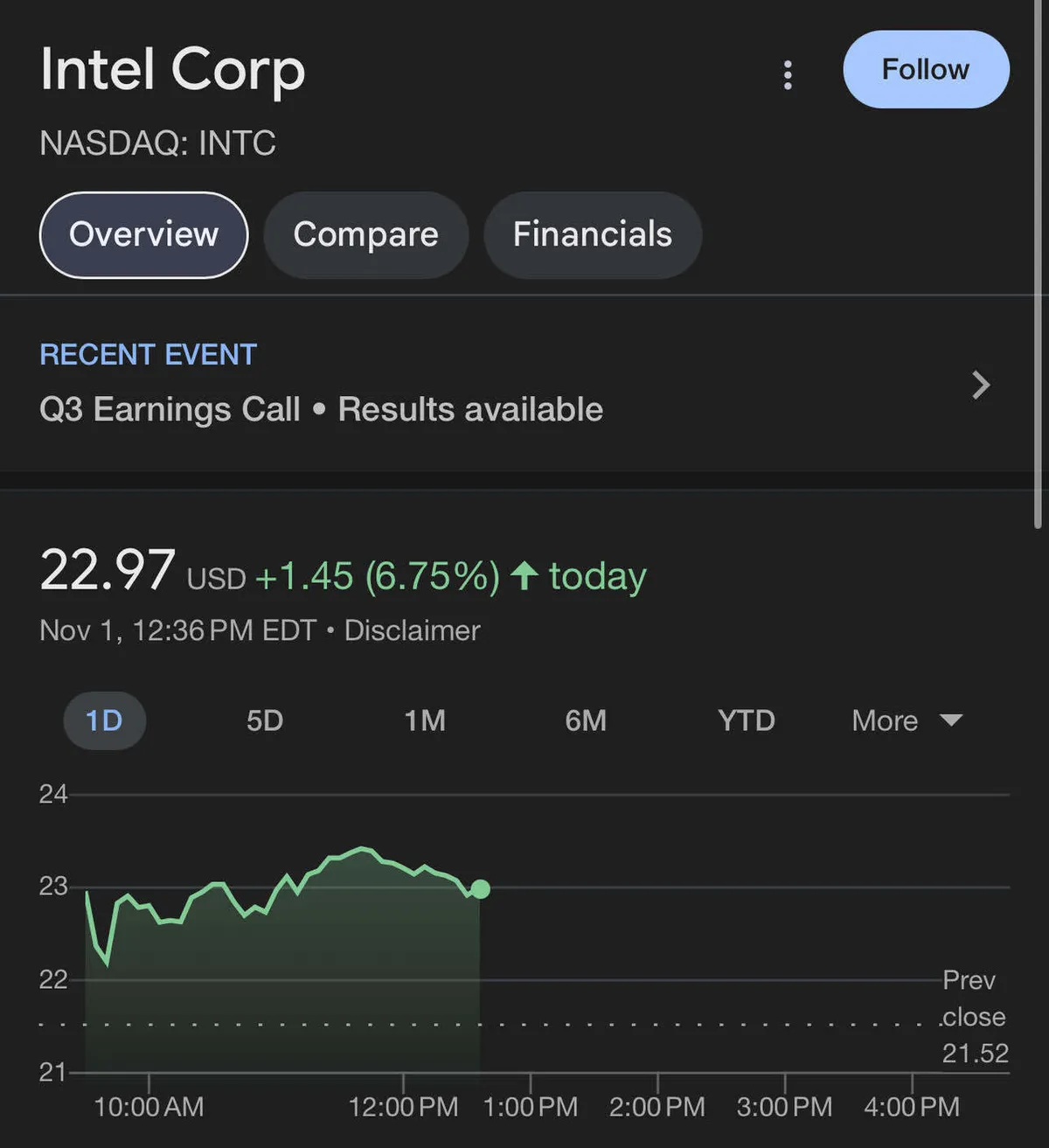Select the 1D chart range
The height and width of the screenshot is (1148, 1049).
click(104, 720)
